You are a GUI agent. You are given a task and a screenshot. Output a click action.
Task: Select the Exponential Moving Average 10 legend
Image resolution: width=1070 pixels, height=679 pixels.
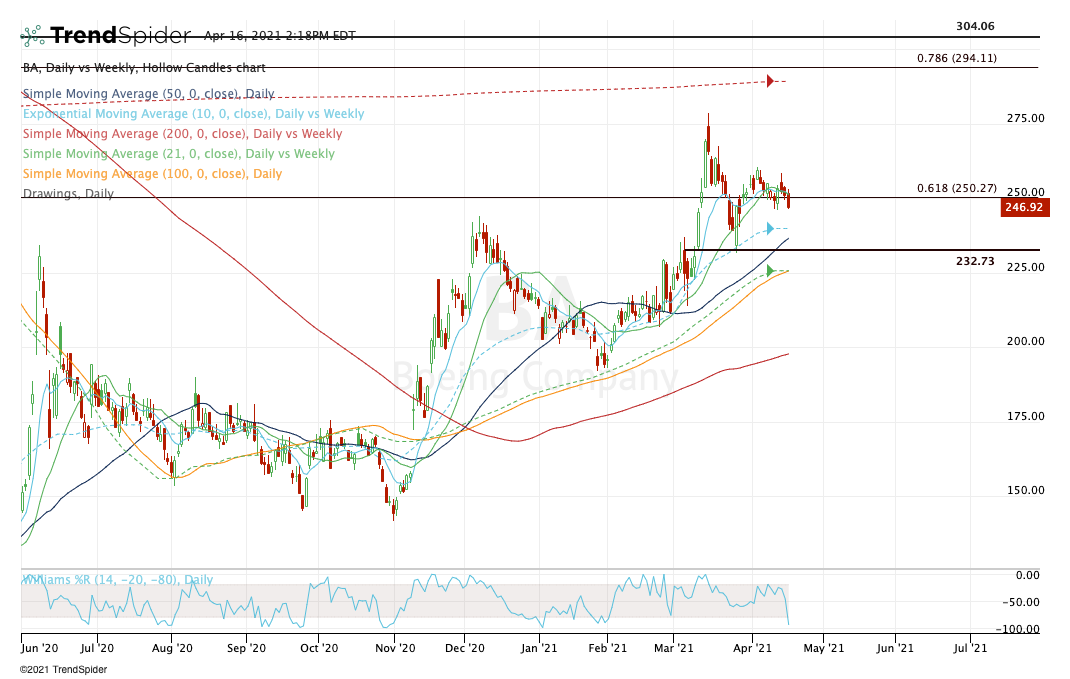[x=193, y=114]
